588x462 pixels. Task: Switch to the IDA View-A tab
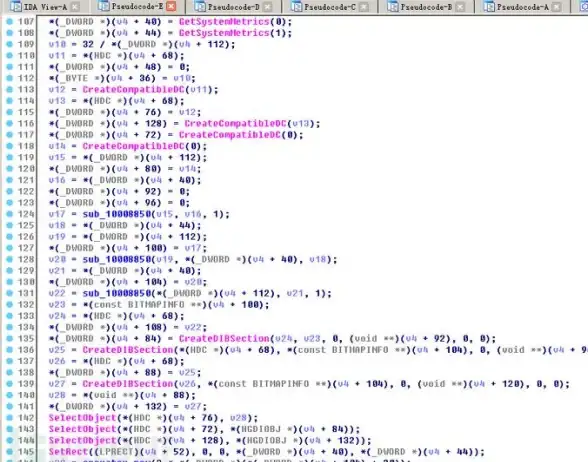pos(45,7)
